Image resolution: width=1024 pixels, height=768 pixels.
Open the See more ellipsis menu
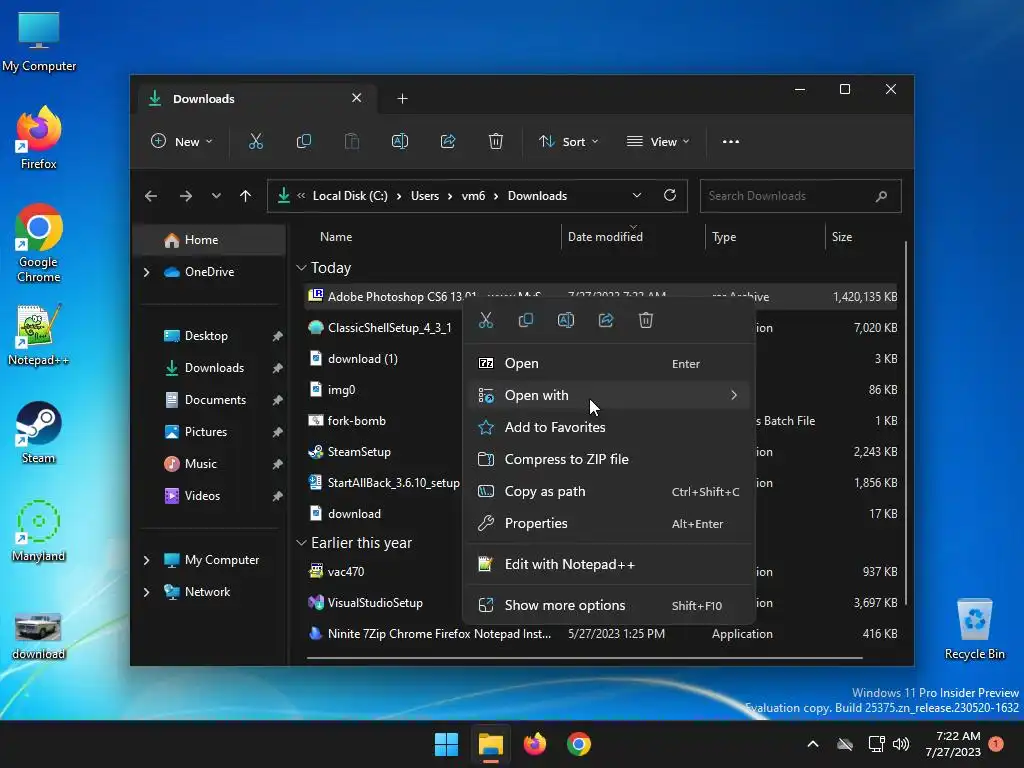731,142
